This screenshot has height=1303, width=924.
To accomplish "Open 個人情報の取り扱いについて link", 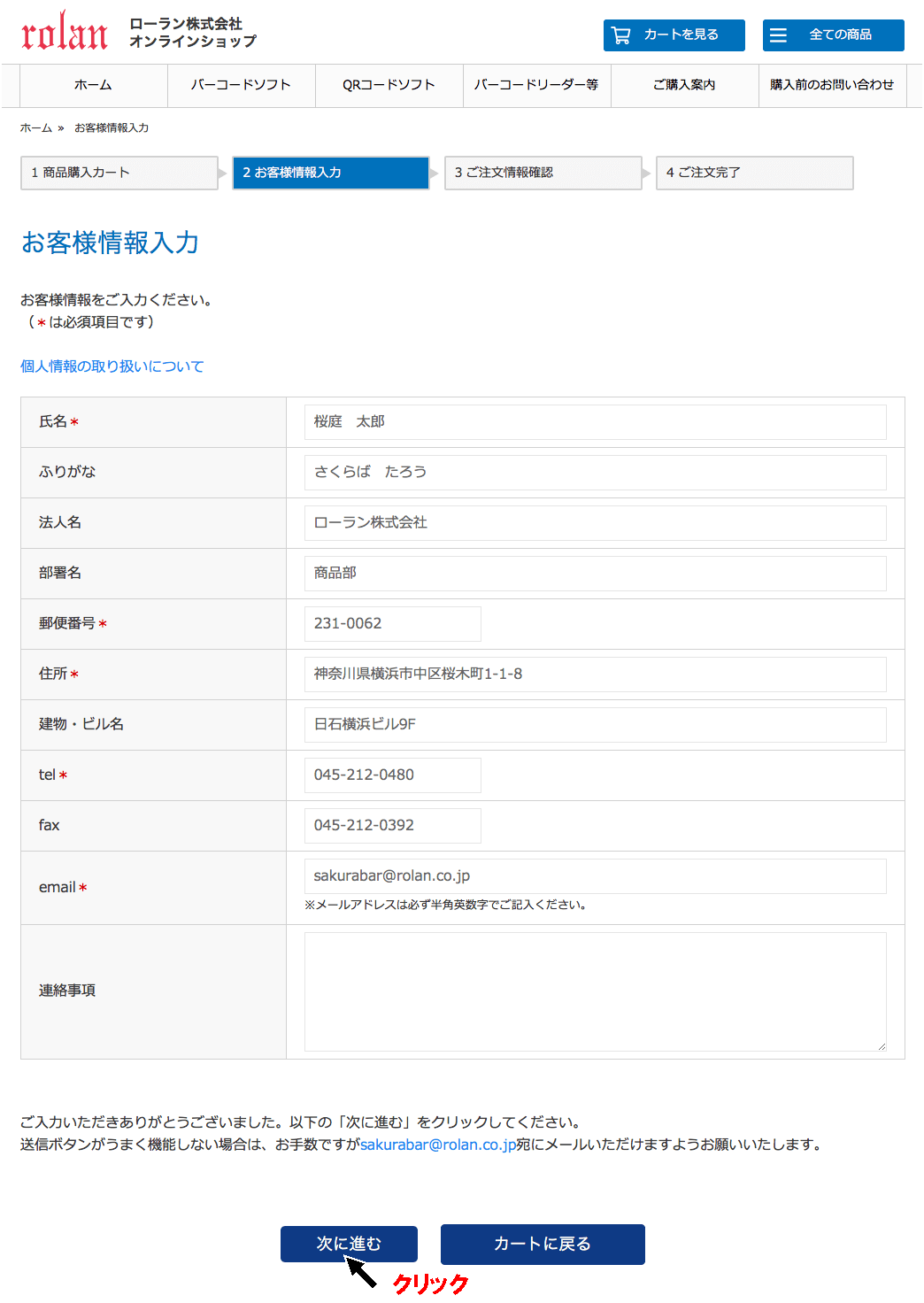I will pyautogui.click(x=111, y=366).
